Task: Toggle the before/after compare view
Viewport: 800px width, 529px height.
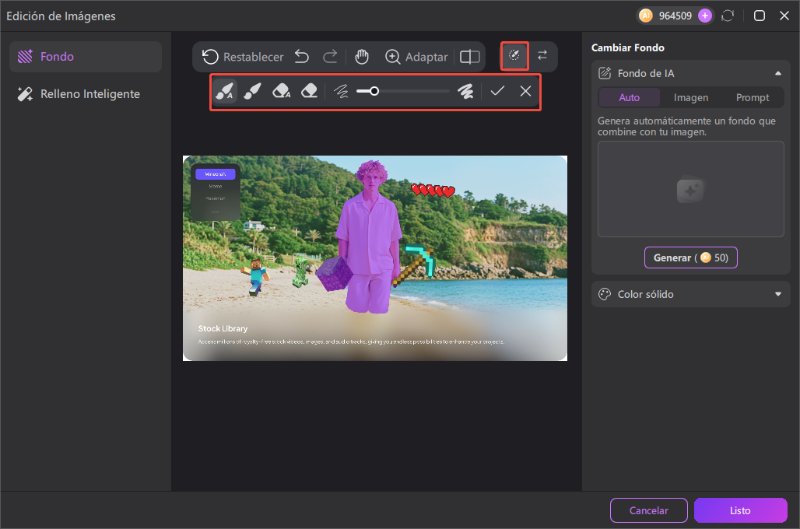Action: coord(469,57)
